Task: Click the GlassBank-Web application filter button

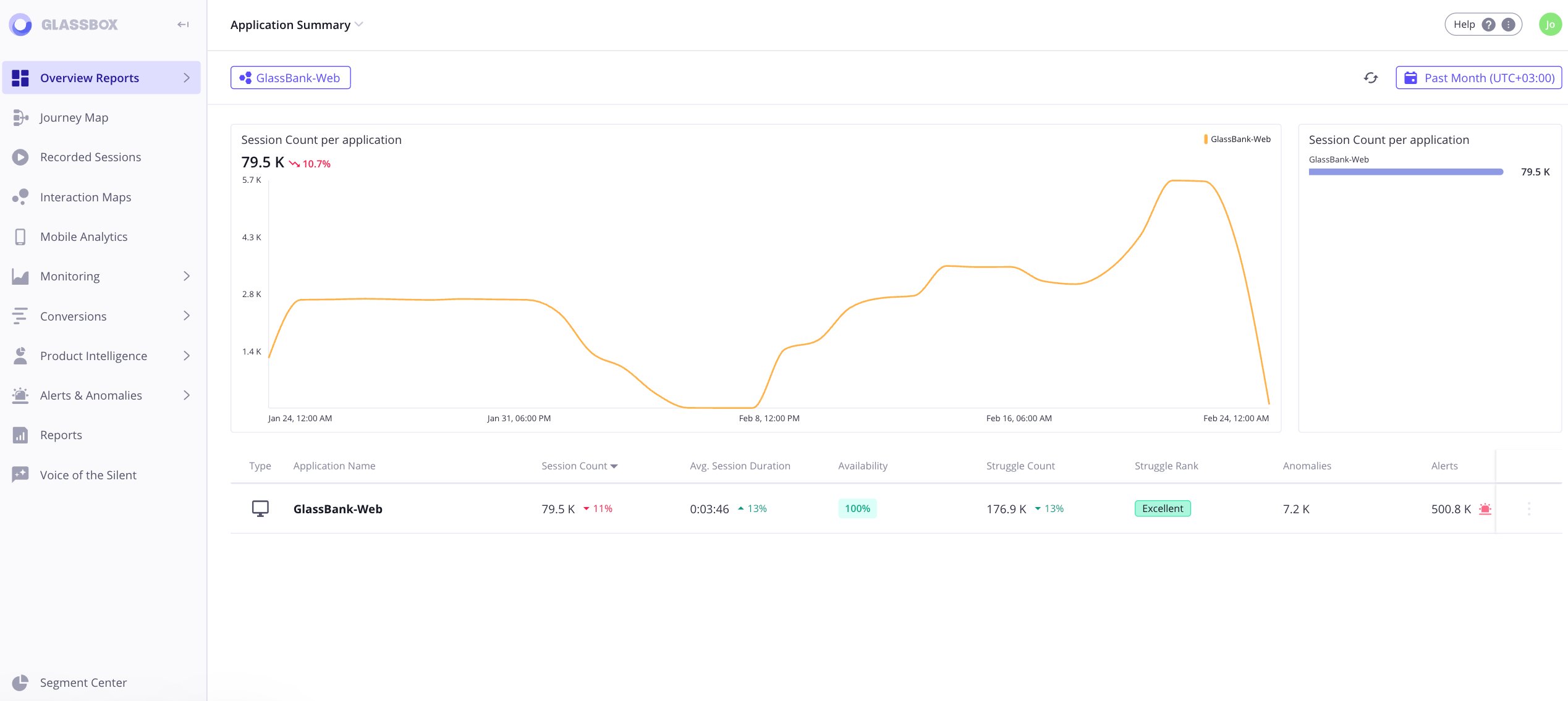Action: pyautogui.click(x=290, y=78)
